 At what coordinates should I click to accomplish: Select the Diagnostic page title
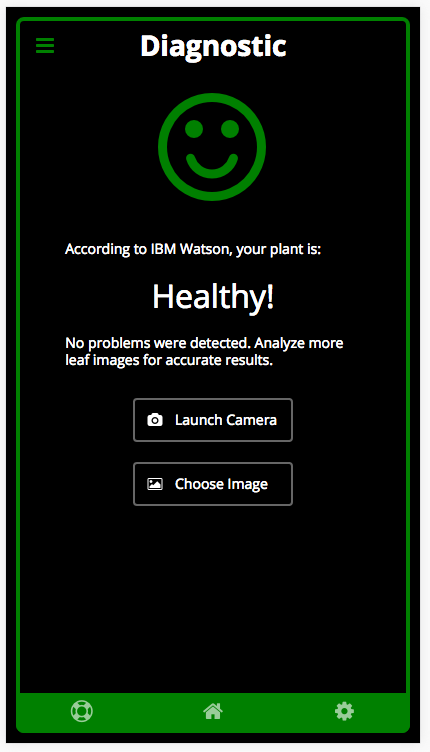[213, 47]
